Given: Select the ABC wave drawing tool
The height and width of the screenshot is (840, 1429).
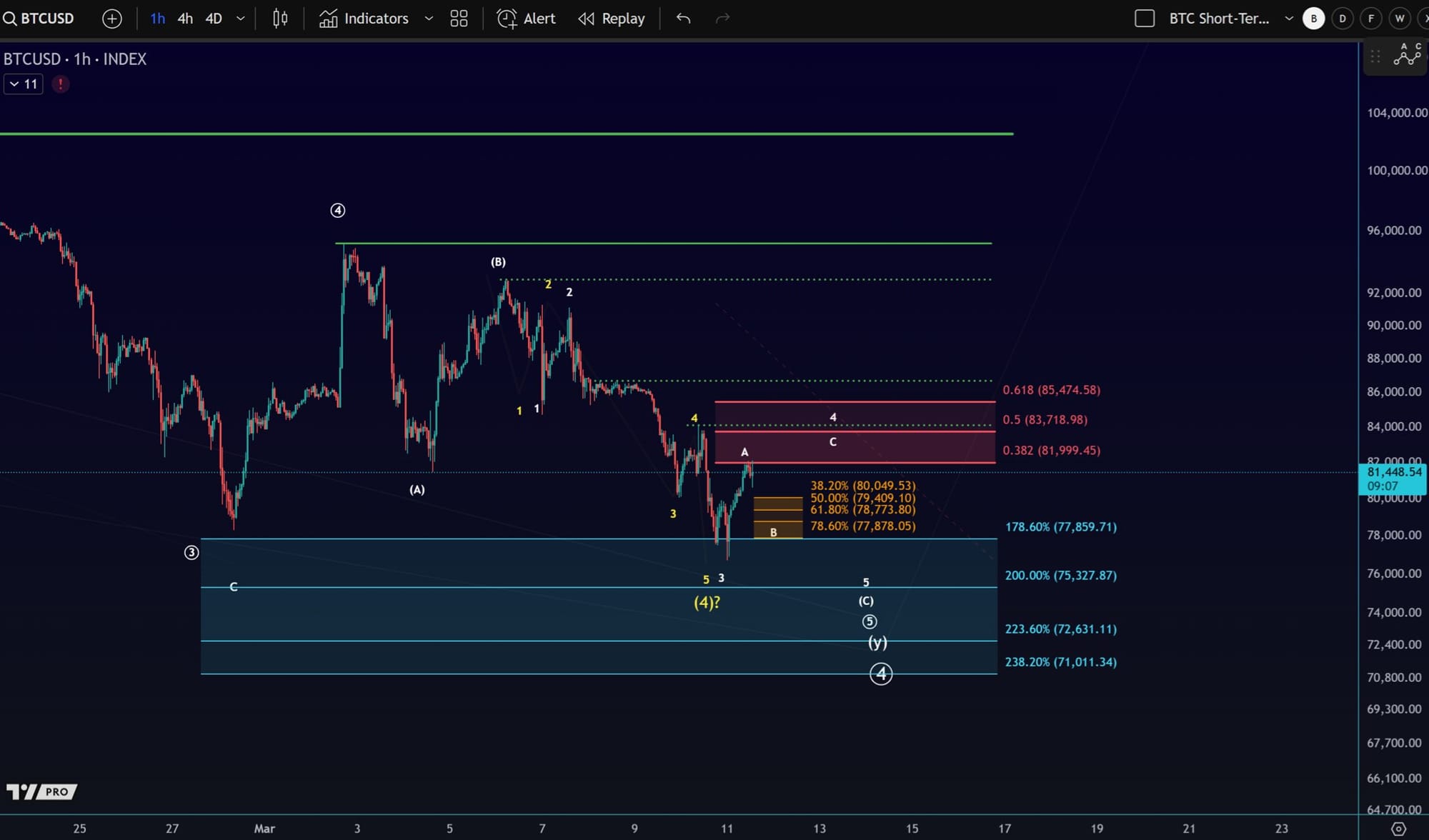Looking at the screenshot, I should [x=1407, y=56].
